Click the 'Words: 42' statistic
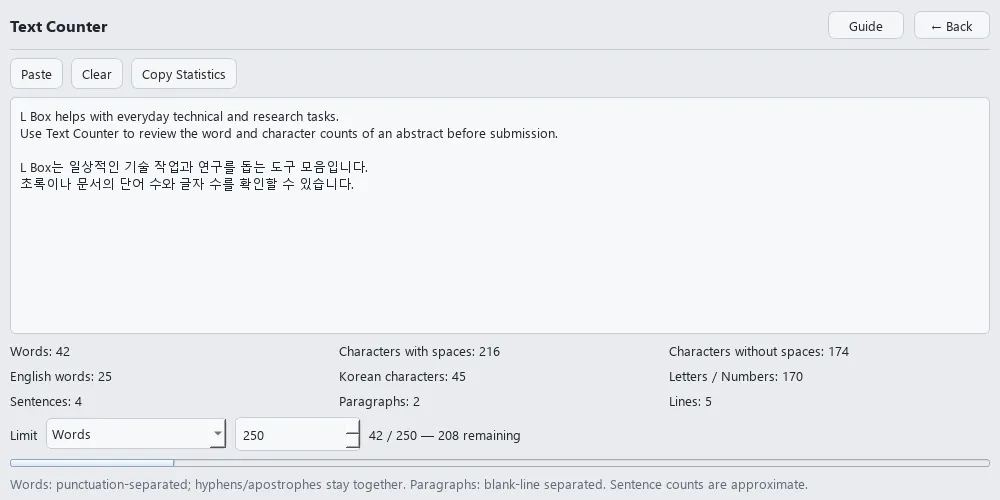The image size is (1000, 500). point(40,351)
